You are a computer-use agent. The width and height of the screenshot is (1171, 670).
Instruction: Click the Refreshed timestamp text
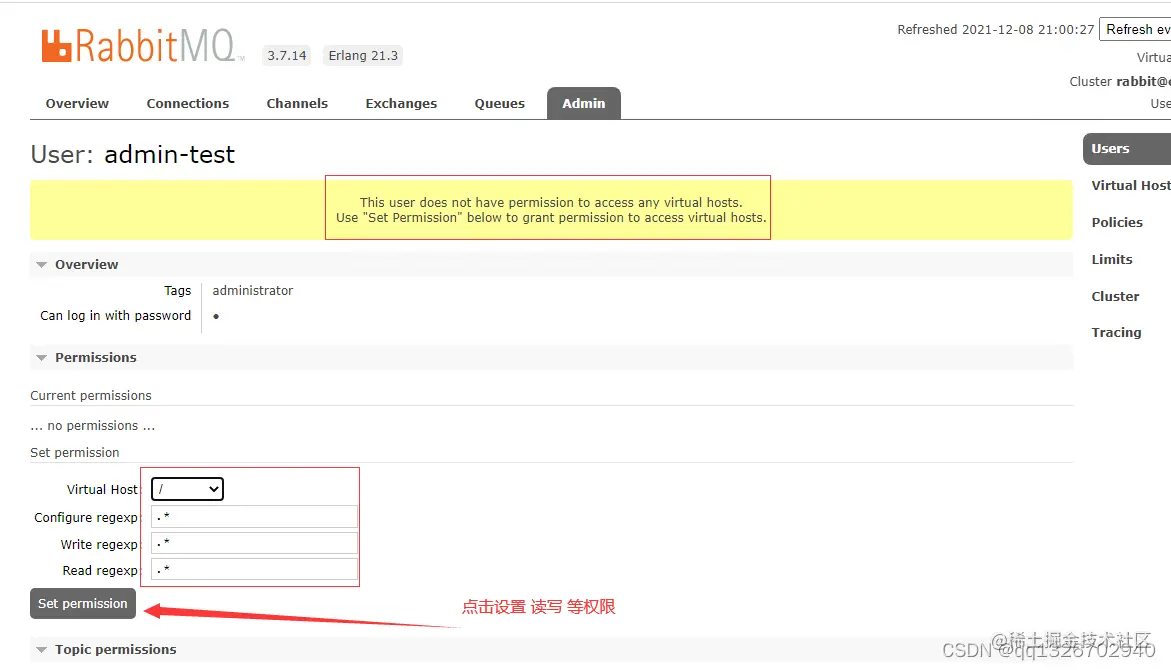click(995, 29)
